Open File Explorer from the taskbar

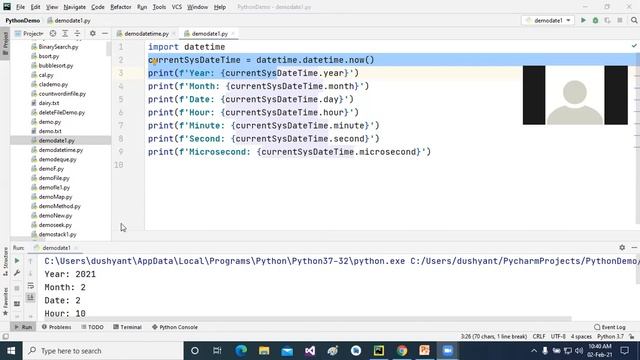264,351
